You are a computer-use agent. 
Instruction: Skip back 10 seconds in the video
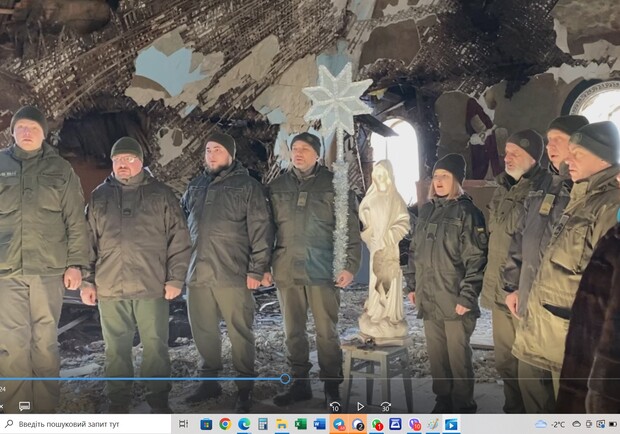pos(335,406)
